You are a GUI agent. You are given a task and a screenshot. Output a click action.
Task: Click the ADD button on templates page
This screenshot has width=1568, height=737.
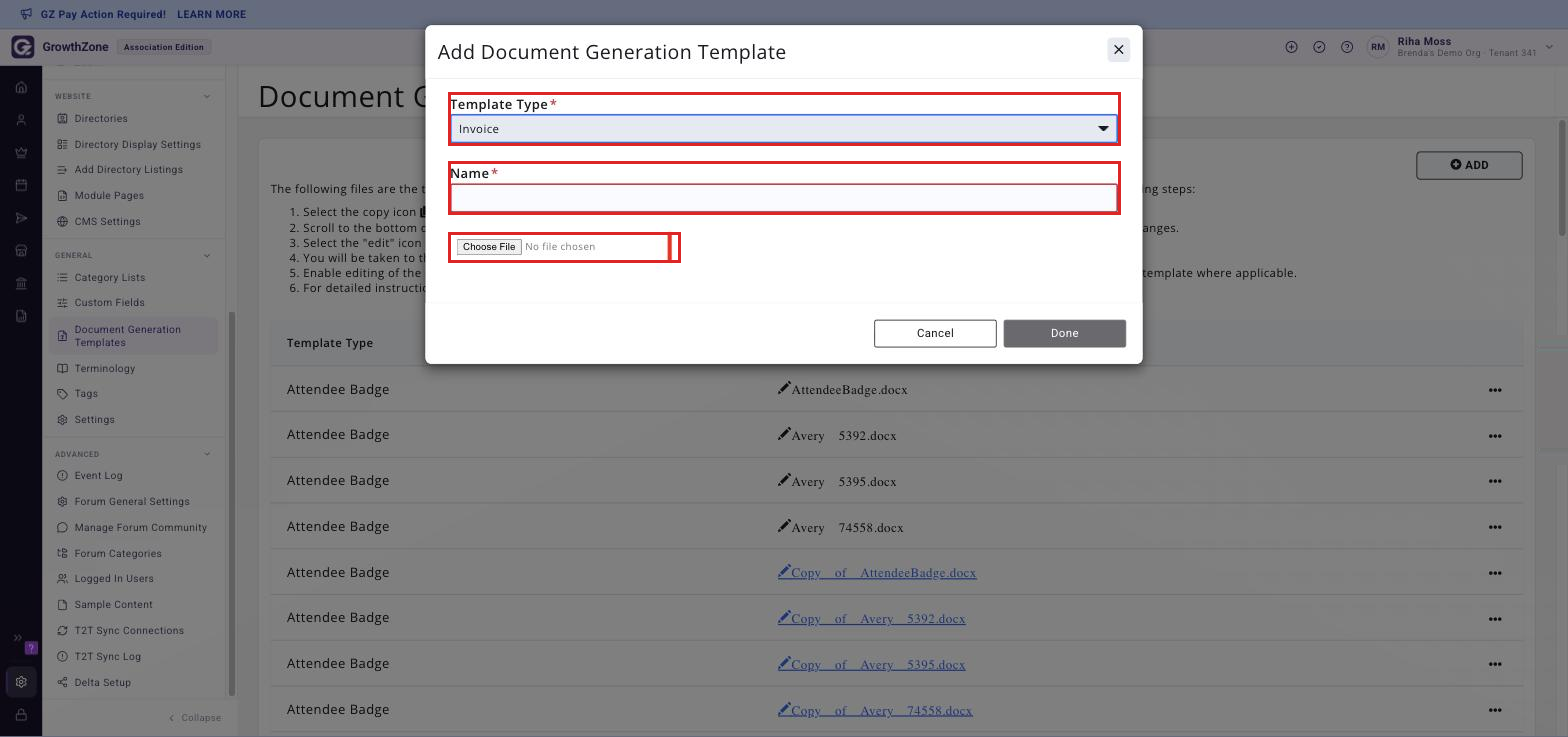pyautogui.click(x=1469, y=165)
